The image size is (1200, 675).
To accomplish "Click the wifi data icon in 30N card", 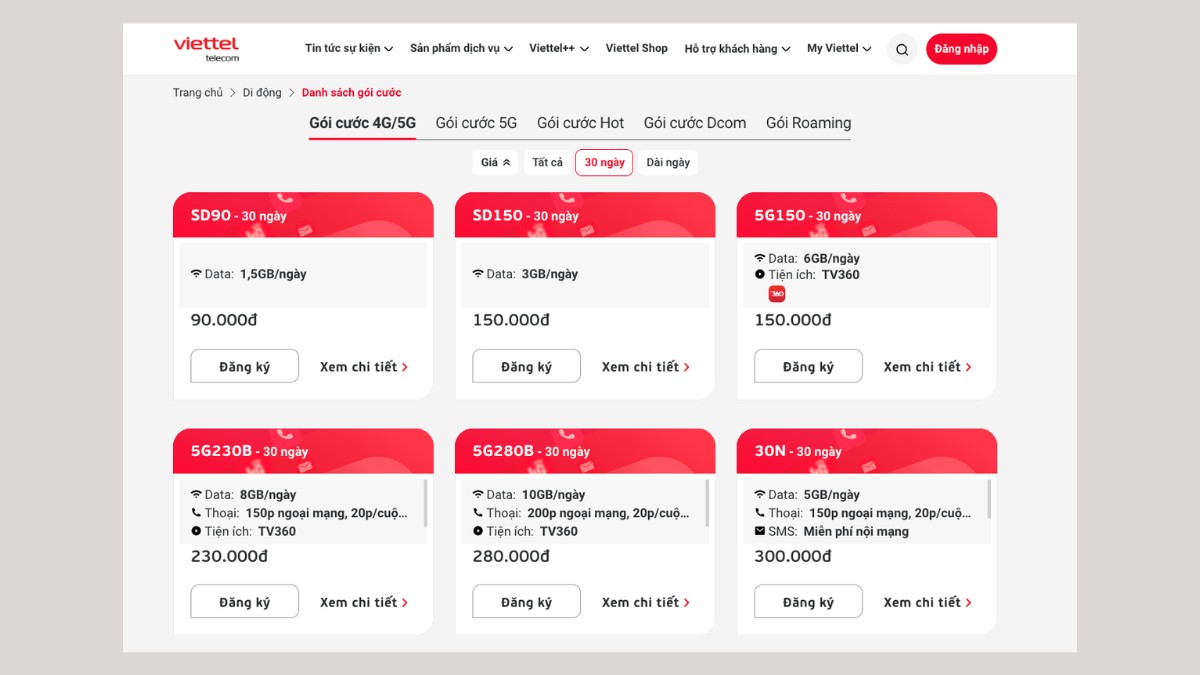I will tap(760, 495).
